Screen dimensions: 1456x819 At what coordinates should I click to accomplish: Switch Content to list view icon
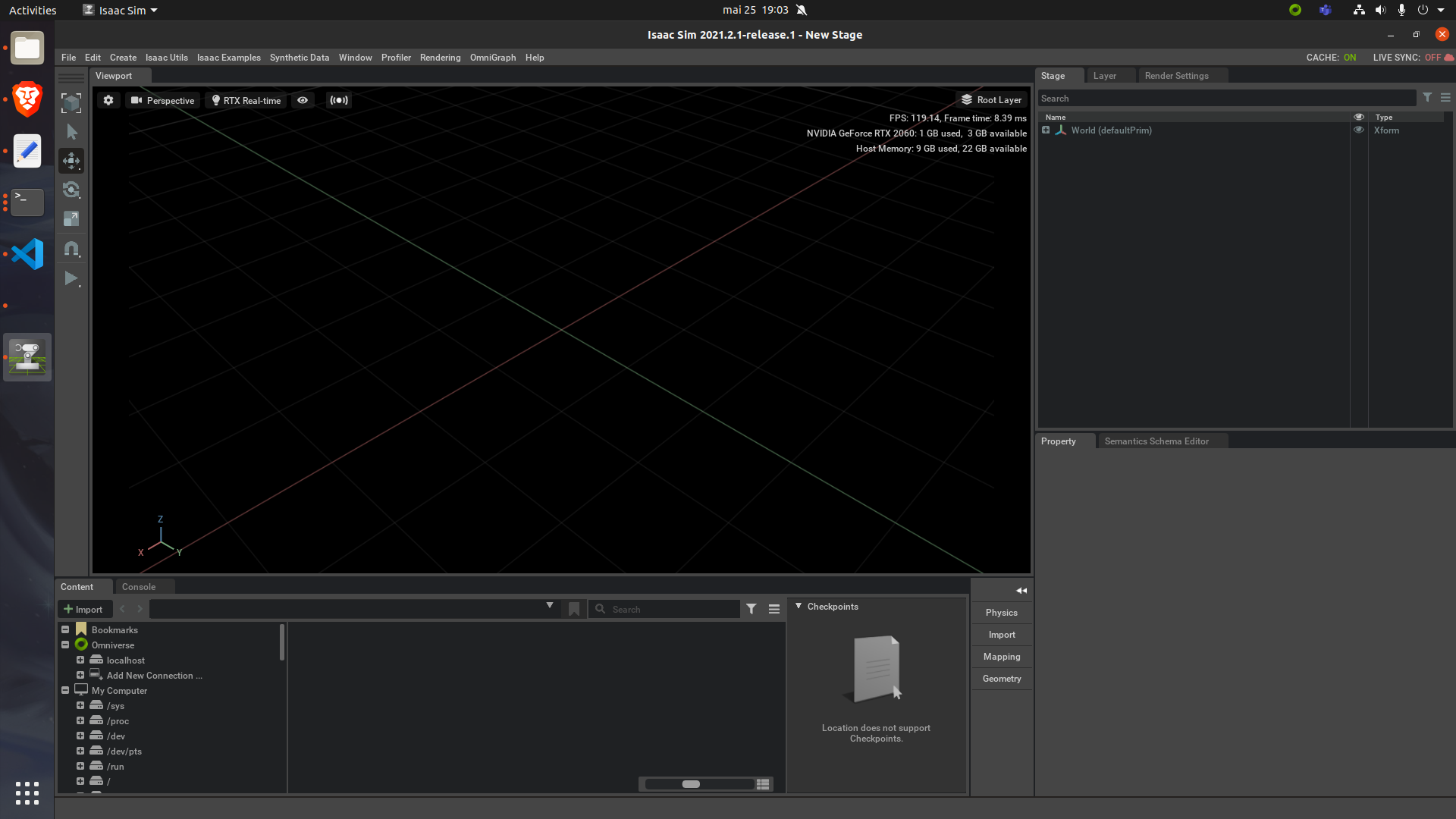[x=763, y=784]
